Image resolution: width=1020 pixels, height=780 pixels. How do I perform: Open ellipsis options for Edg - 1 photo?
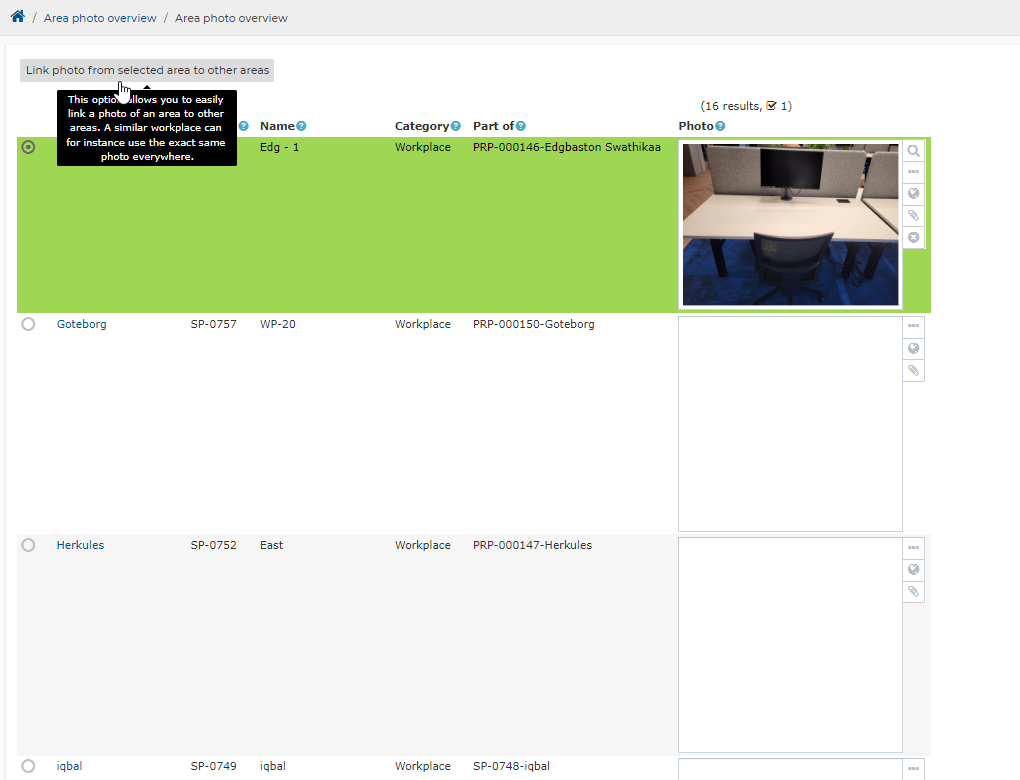913,172
